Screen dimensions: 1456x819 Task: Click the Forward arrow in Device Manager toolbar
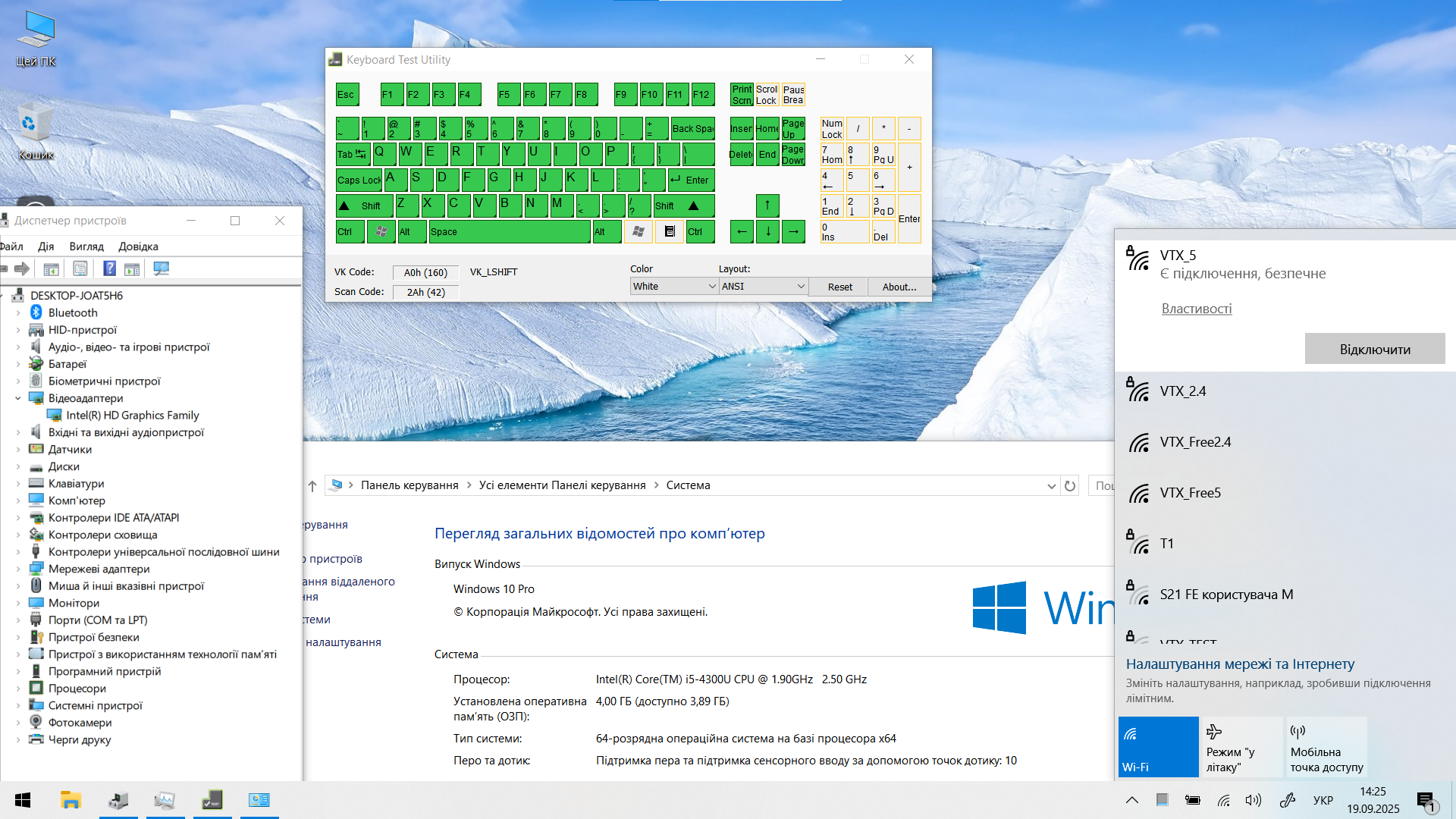(x=22, y=268)
